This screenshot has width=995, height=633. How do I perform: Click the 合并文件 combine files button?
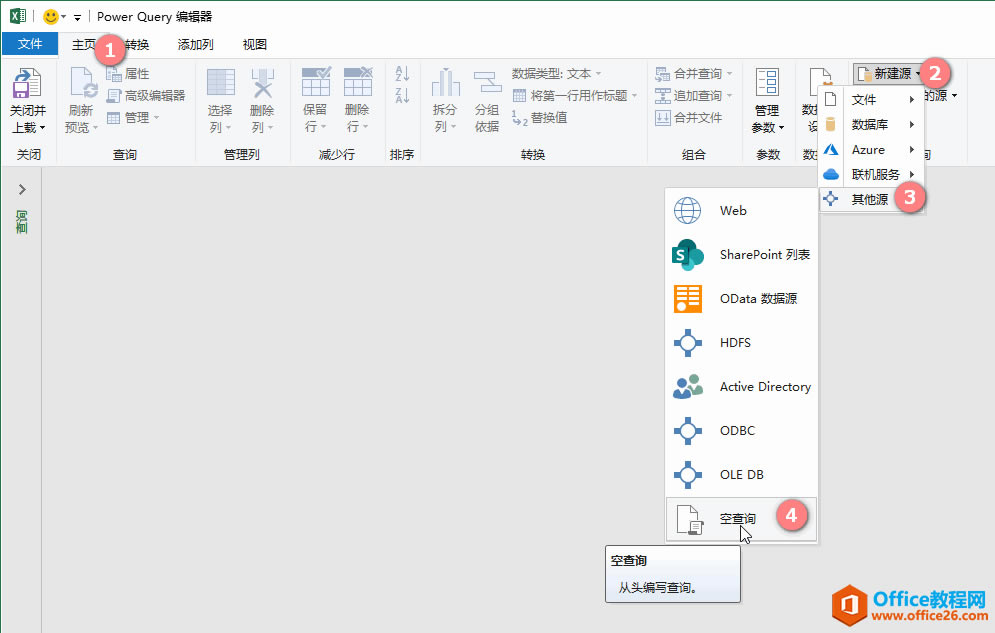point(689,117)
